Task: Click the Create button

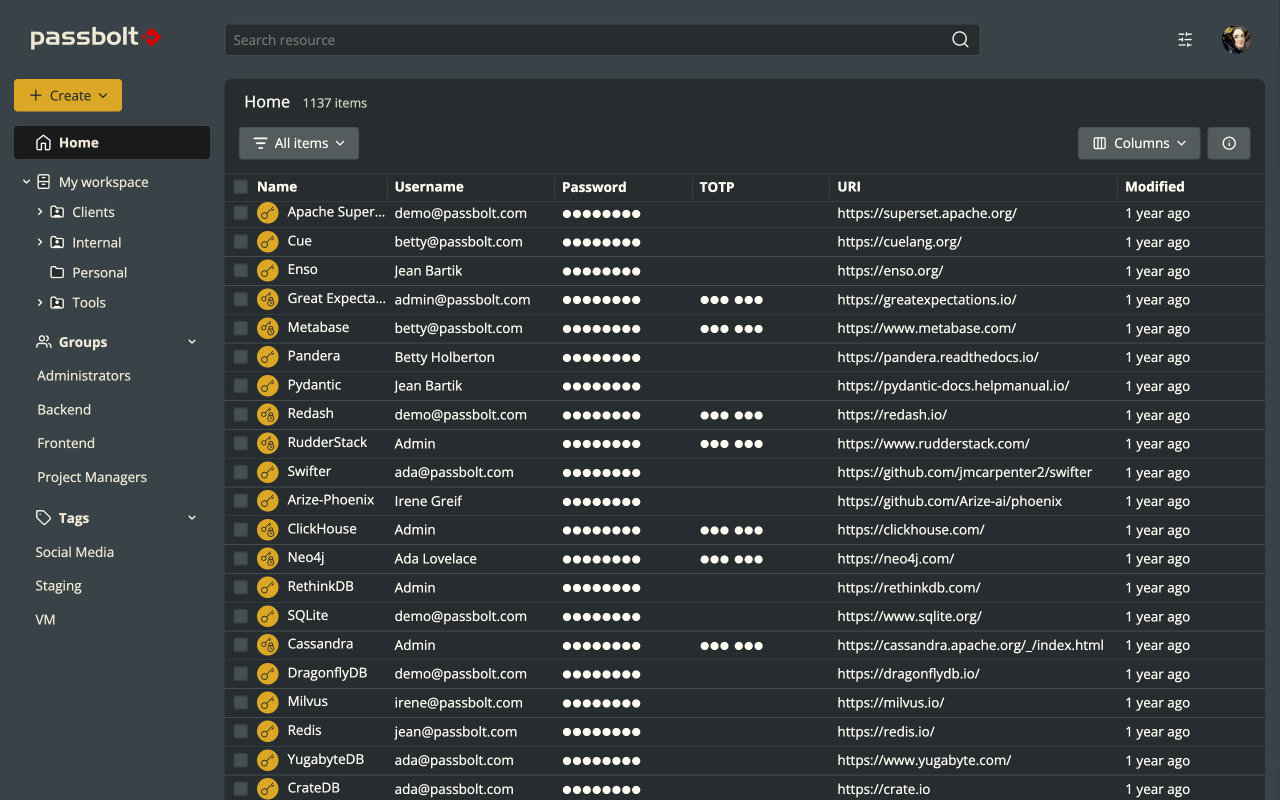Action: 67,95
